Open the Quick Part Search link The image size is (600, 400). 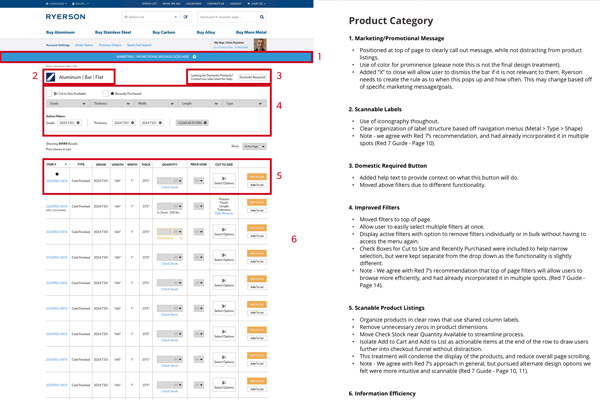pyautogui.click(x=139, y=45)
